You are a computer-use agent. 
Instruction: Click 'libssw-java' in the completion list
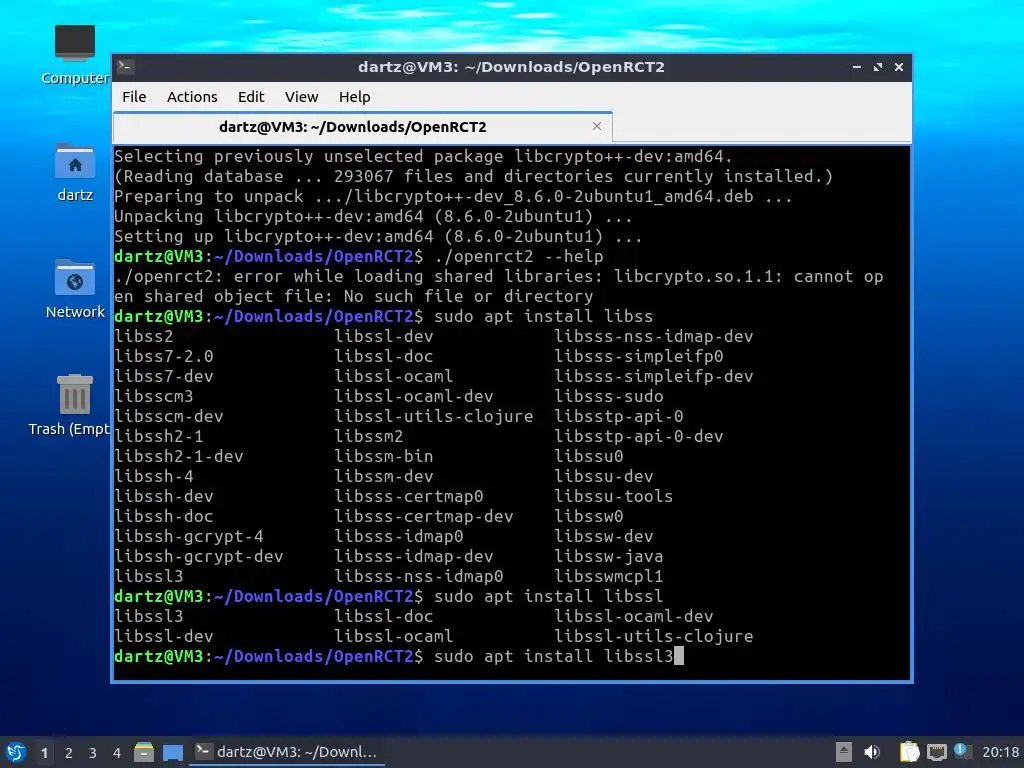(x=609, y=556)
